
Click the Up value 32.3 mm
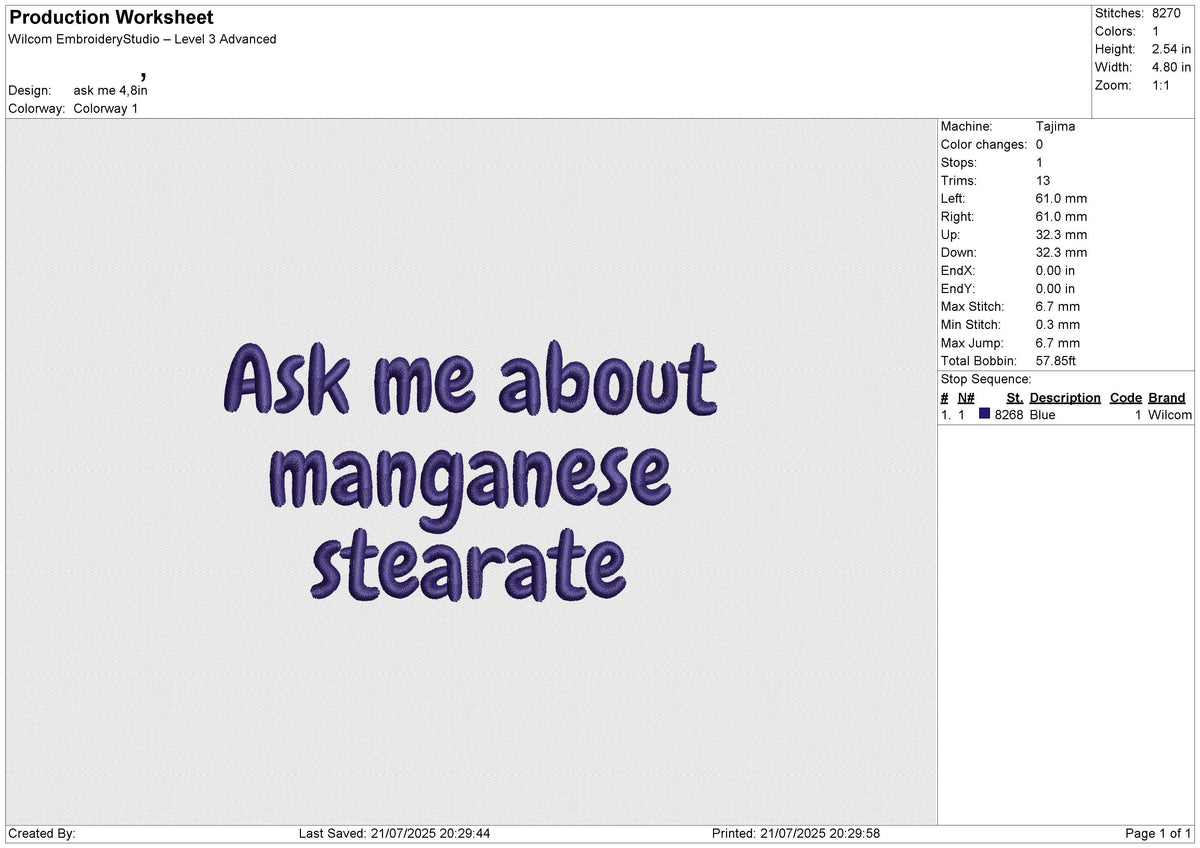1061,234
